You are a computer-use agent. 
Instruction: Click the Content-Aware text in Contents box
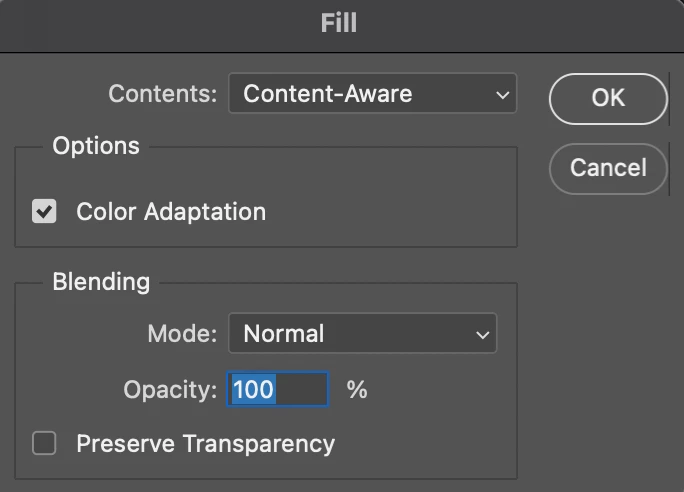[x=328, y=94]
